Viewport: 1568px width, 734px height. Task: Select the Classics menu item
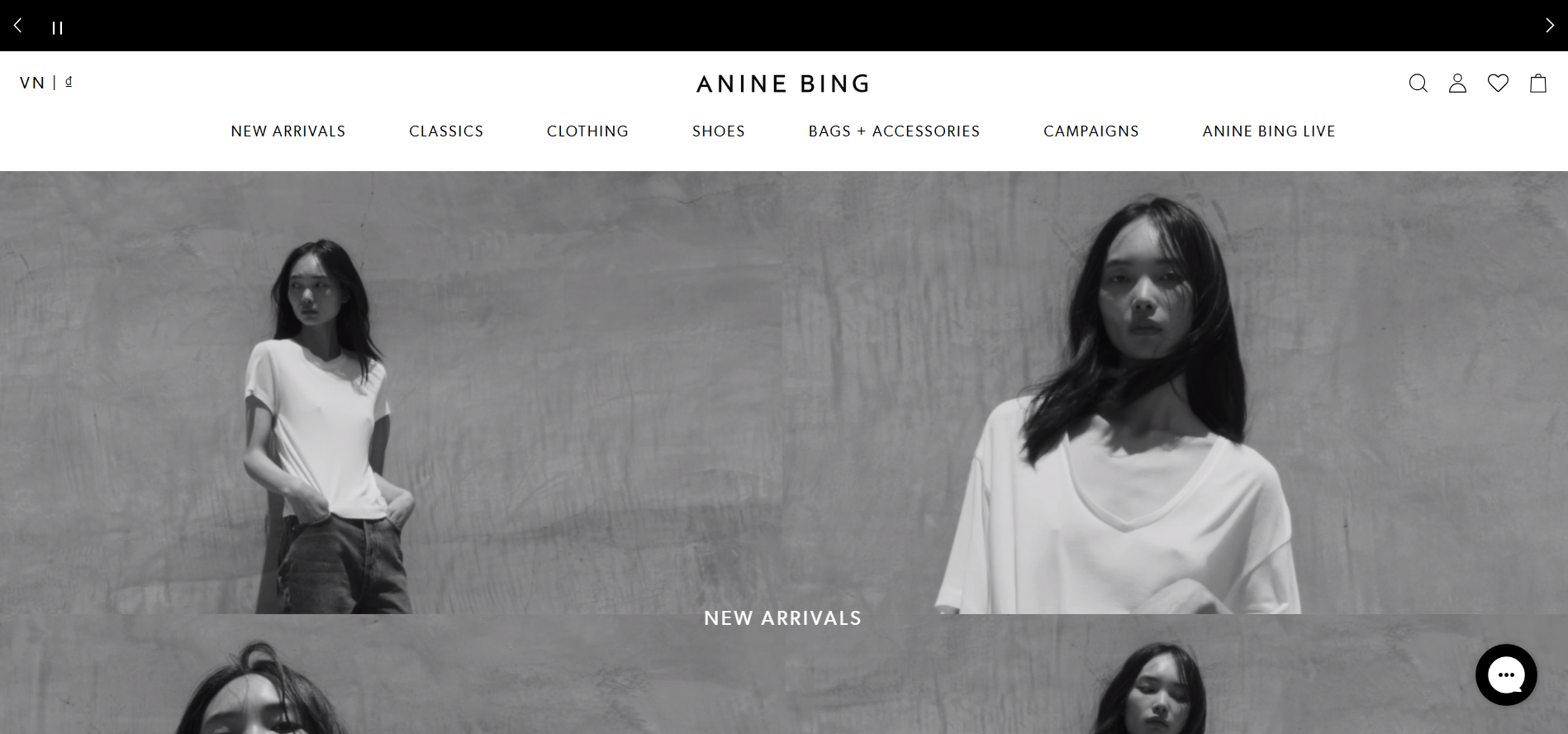pyautogui.click(x=446, y=131)
